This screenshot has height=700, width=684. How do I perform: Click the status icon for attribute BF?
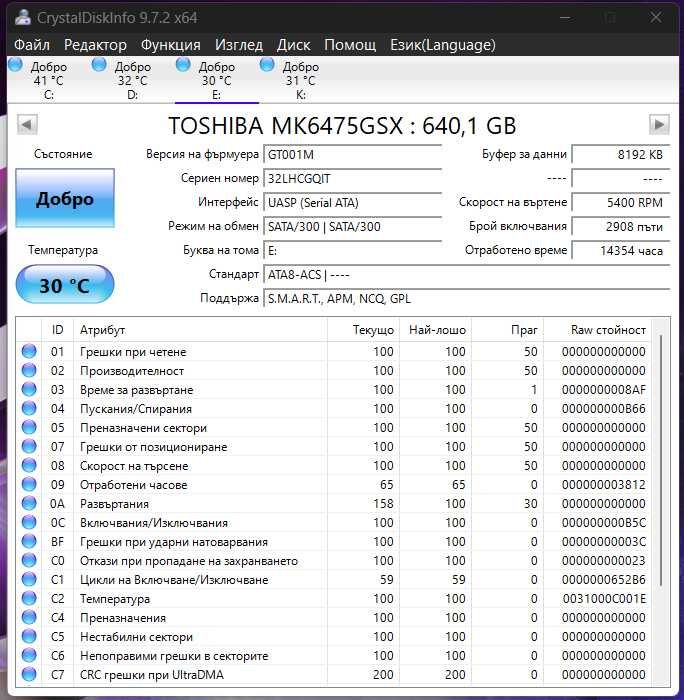coord(29,541)
